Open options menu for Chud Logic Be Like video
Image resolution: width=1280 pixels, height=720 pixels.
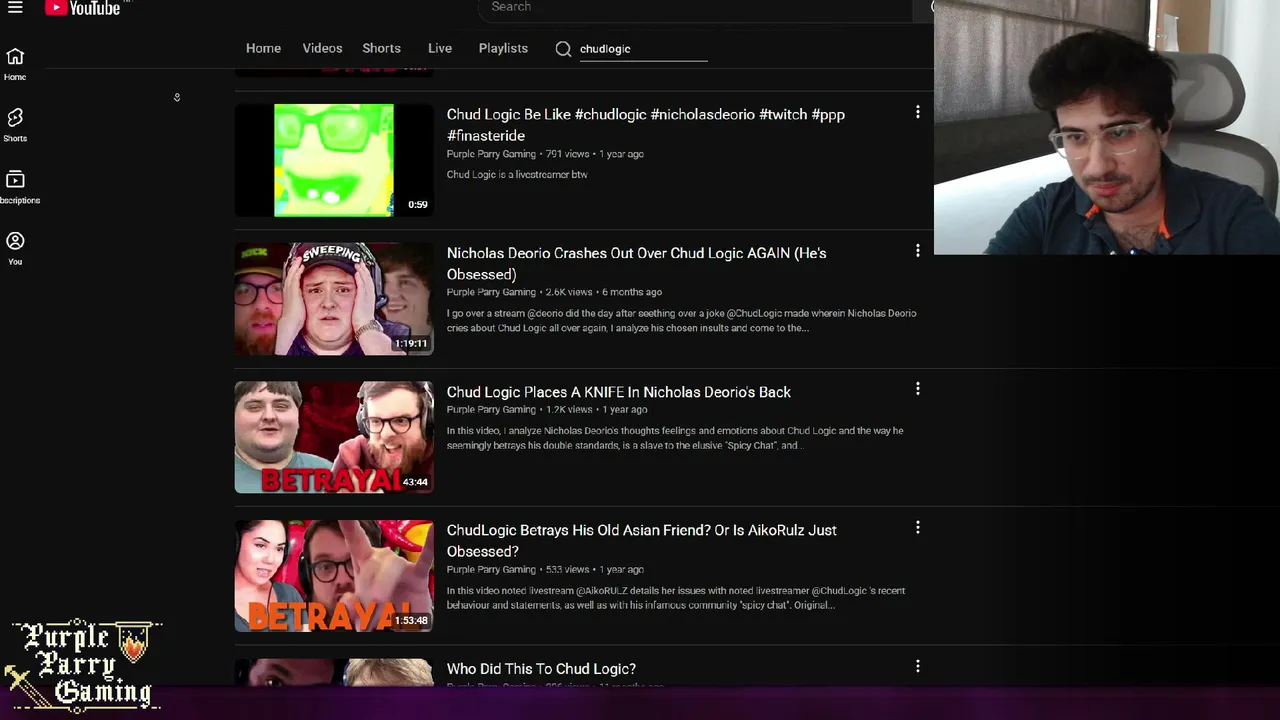[x=917, y=112]
